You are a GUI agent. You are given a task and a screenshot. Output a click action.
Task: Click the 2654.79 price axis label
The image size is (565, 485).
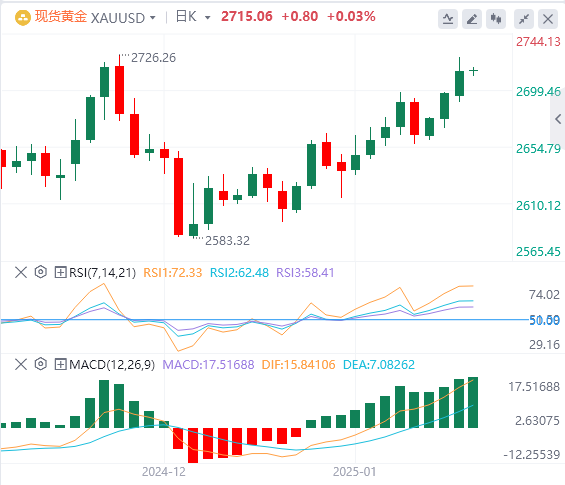point(538,148)
